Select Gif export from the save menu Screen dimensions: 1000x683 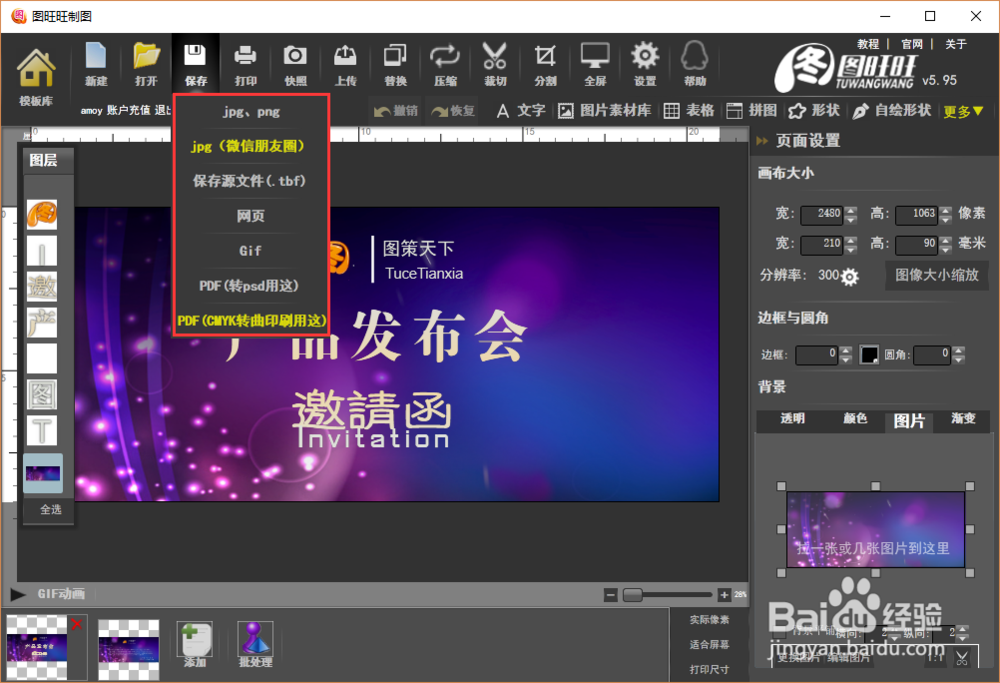coord(250,250)
